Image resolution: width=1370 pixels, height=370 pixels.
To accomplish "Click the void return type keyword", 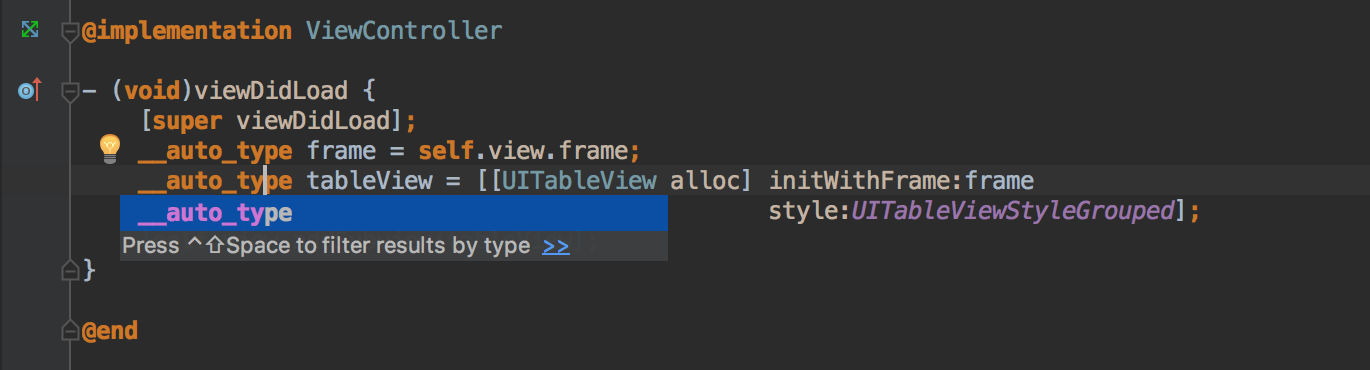I will 152,91.
